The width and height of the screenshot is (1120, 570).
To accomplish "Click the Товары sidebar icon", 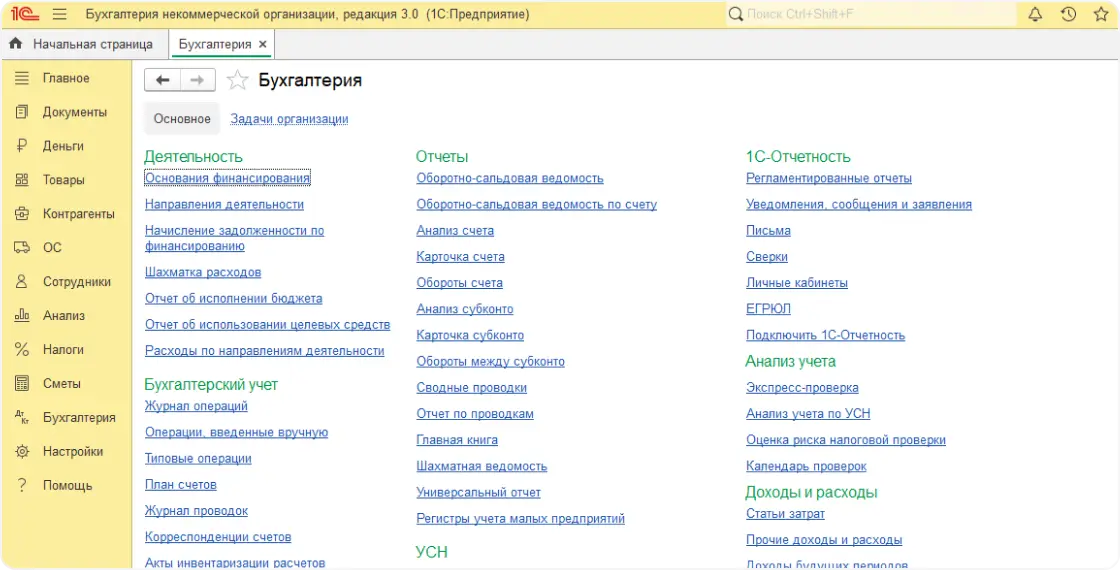I will click(22, 180).
